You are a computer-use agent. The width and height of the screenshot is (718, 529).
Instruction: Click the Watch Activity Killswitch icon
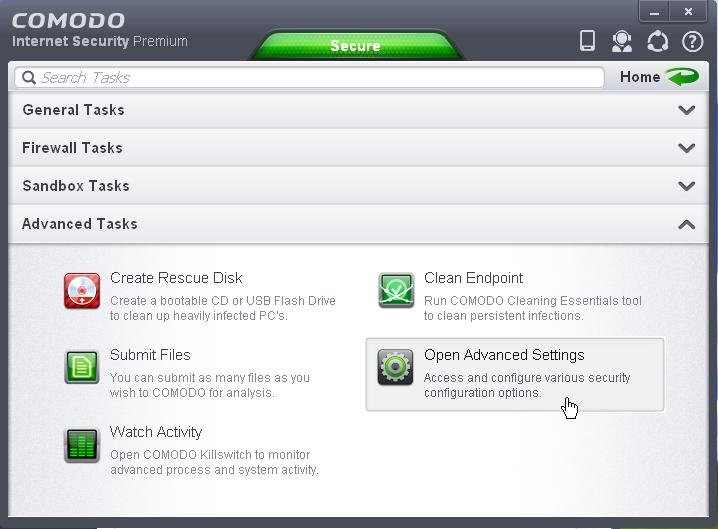[x=82, y=445]
